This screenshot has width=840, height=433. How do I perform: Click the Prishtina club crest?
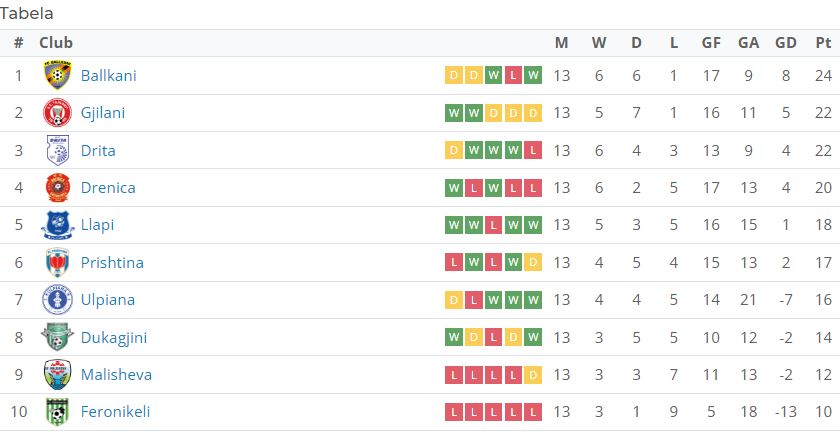point(57,262)
